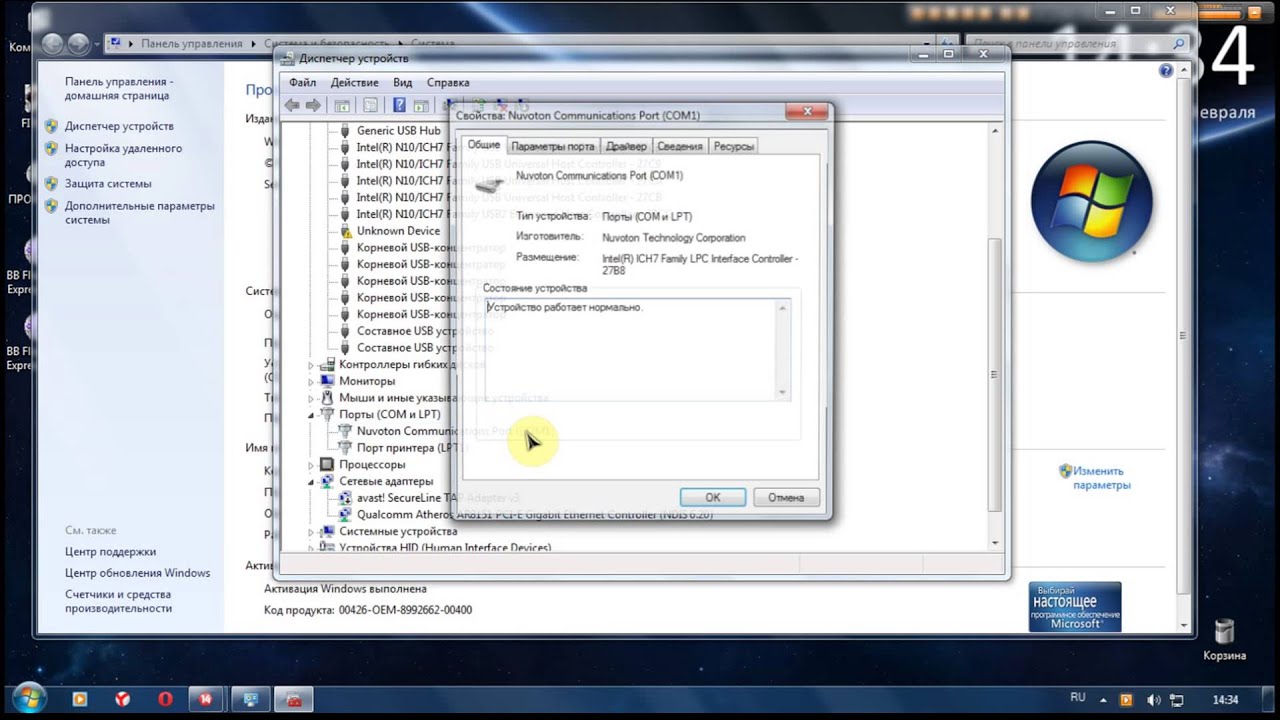
Task: Collapse the Сетевые адаптеры node
Action: 311,482
